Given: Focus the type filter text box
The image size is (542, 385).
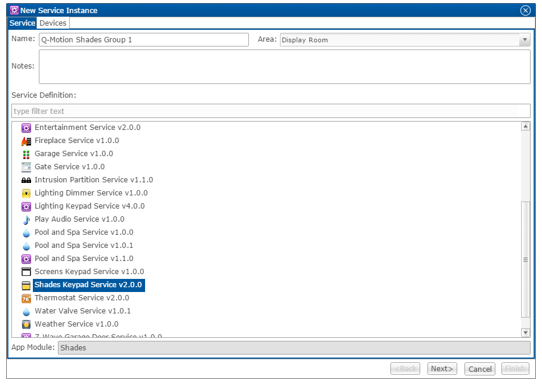Looking at the screenshot, I should (271, 111).
